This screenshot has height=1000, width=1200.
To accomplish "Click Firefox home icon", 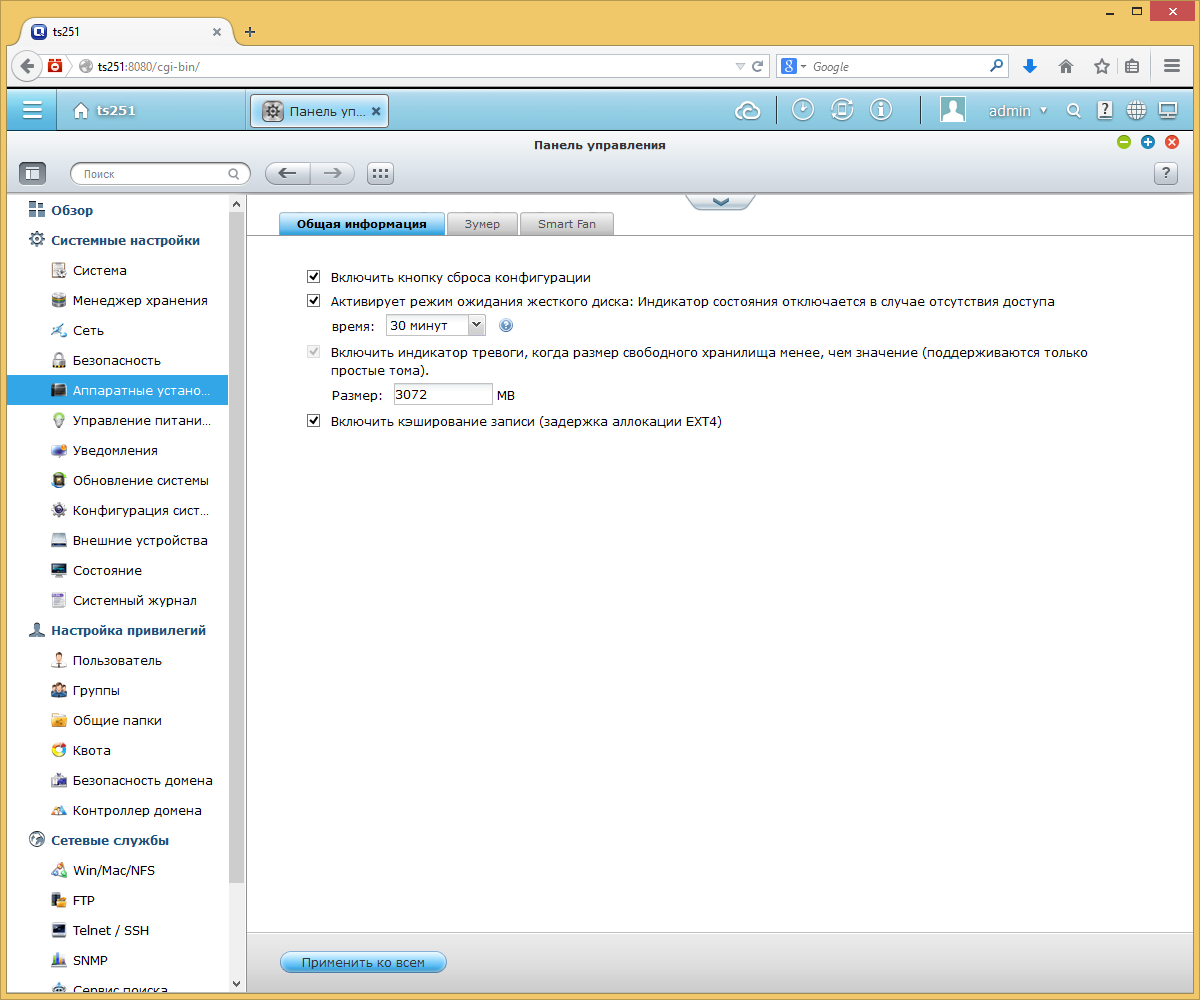I will tap(1066, 66).
